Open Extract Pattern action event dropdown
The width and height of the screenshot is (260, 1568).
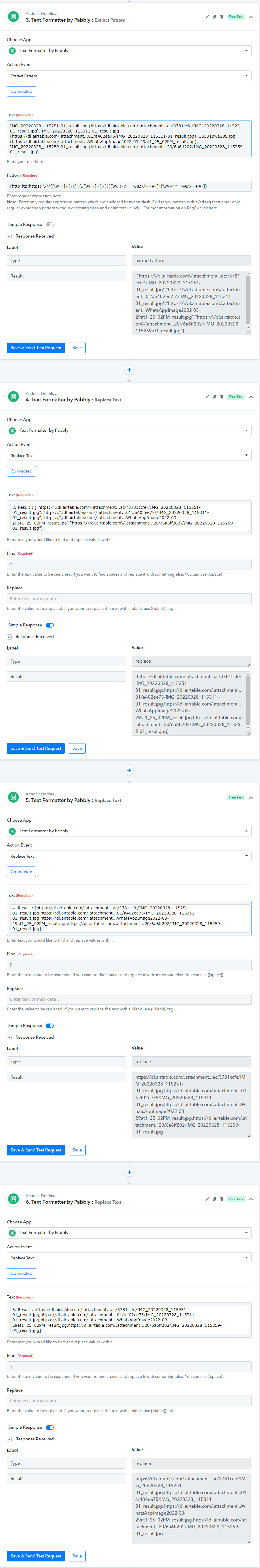129,76
